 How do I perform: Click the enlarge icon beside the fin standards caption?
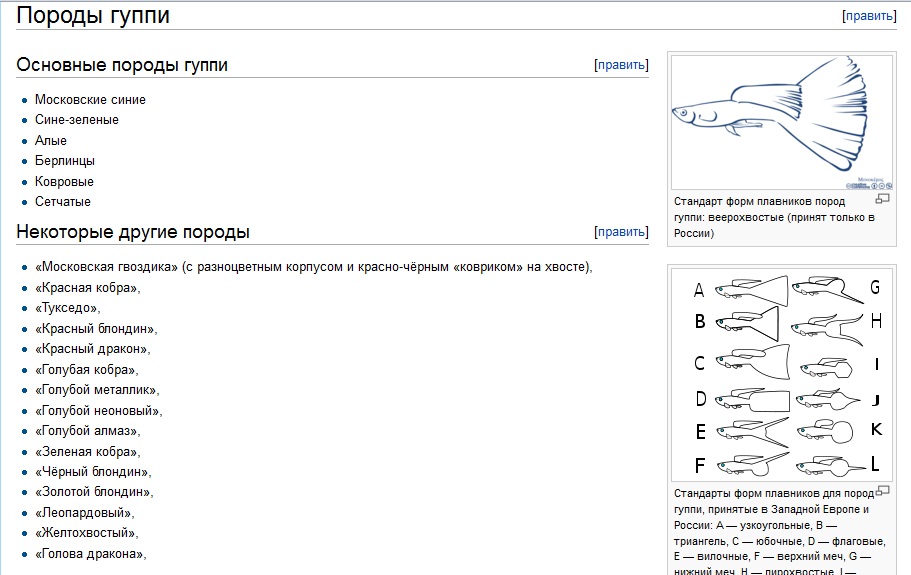(x=882, y=492)
